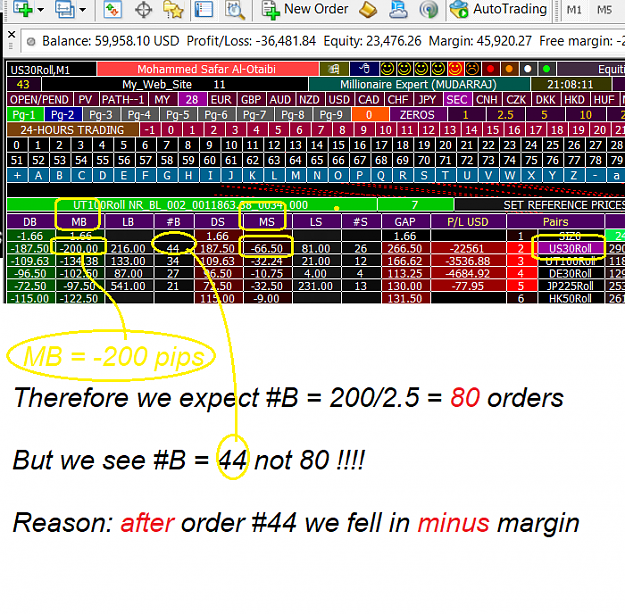Screen dimensions: 625x614
Task: Switch to the Pg-7 tab
Action: pos(254,115)
